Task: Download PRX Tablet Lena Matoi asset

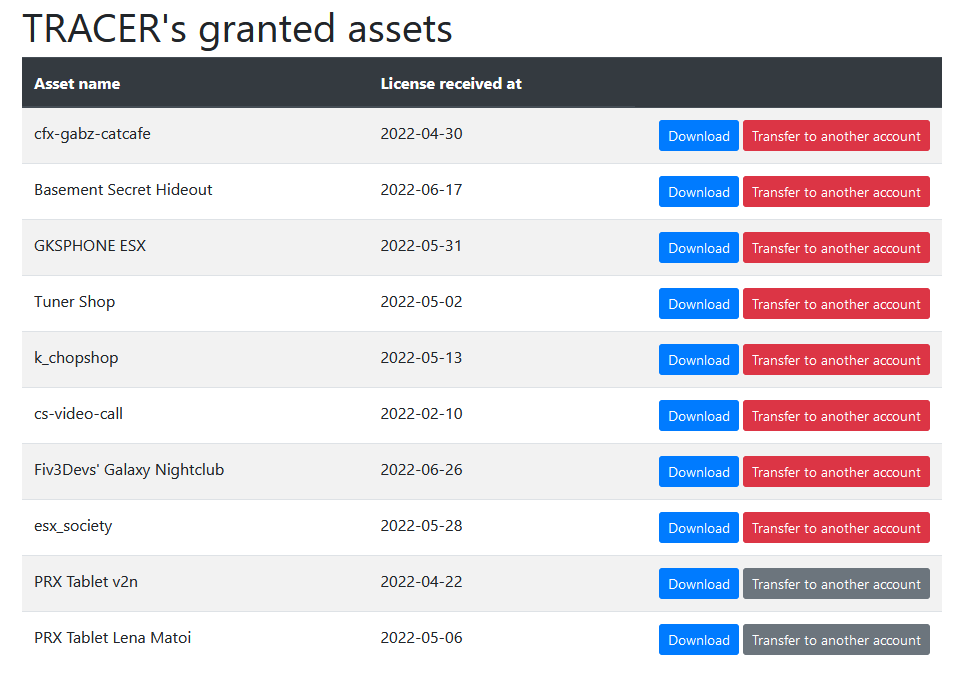Action: (x=699, y=639)
